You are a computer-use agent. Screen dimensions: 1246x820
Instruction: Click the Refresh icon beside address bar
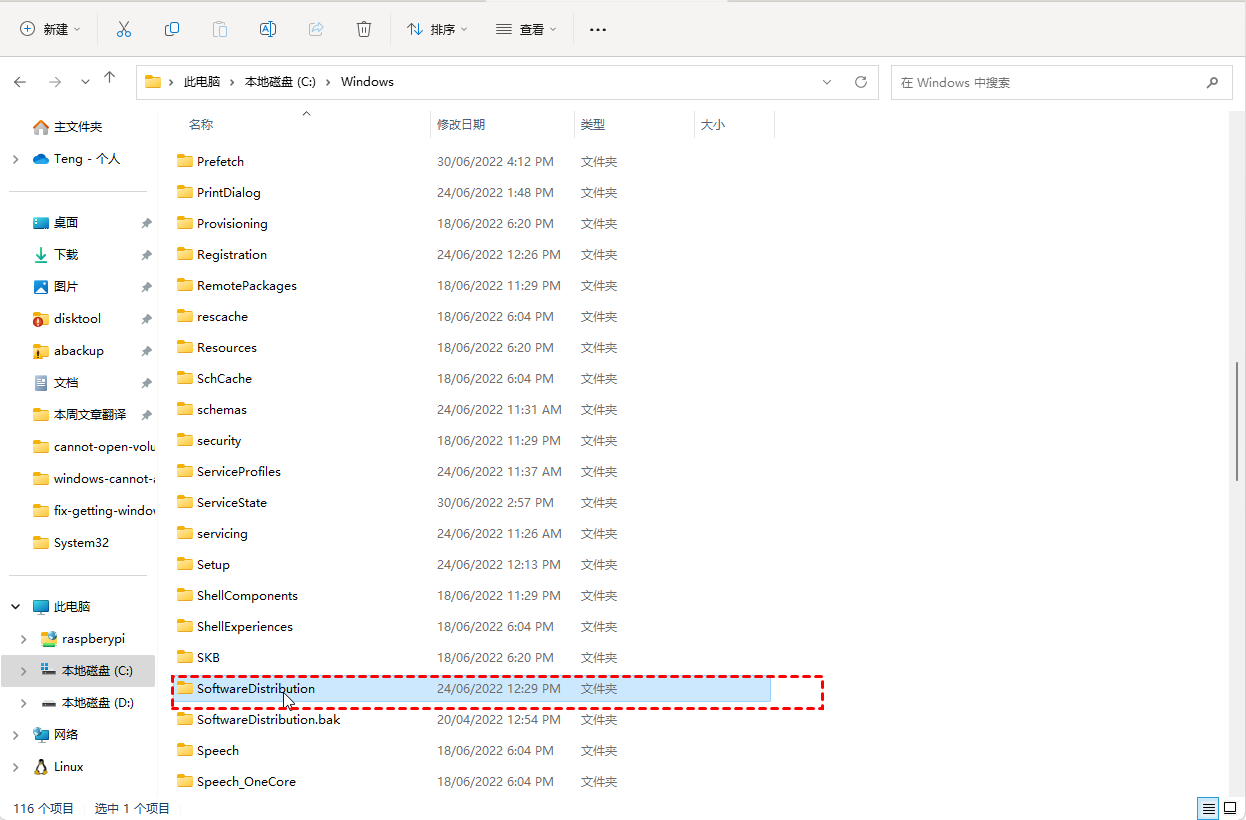pyautogui.click(x=860, y=82)
